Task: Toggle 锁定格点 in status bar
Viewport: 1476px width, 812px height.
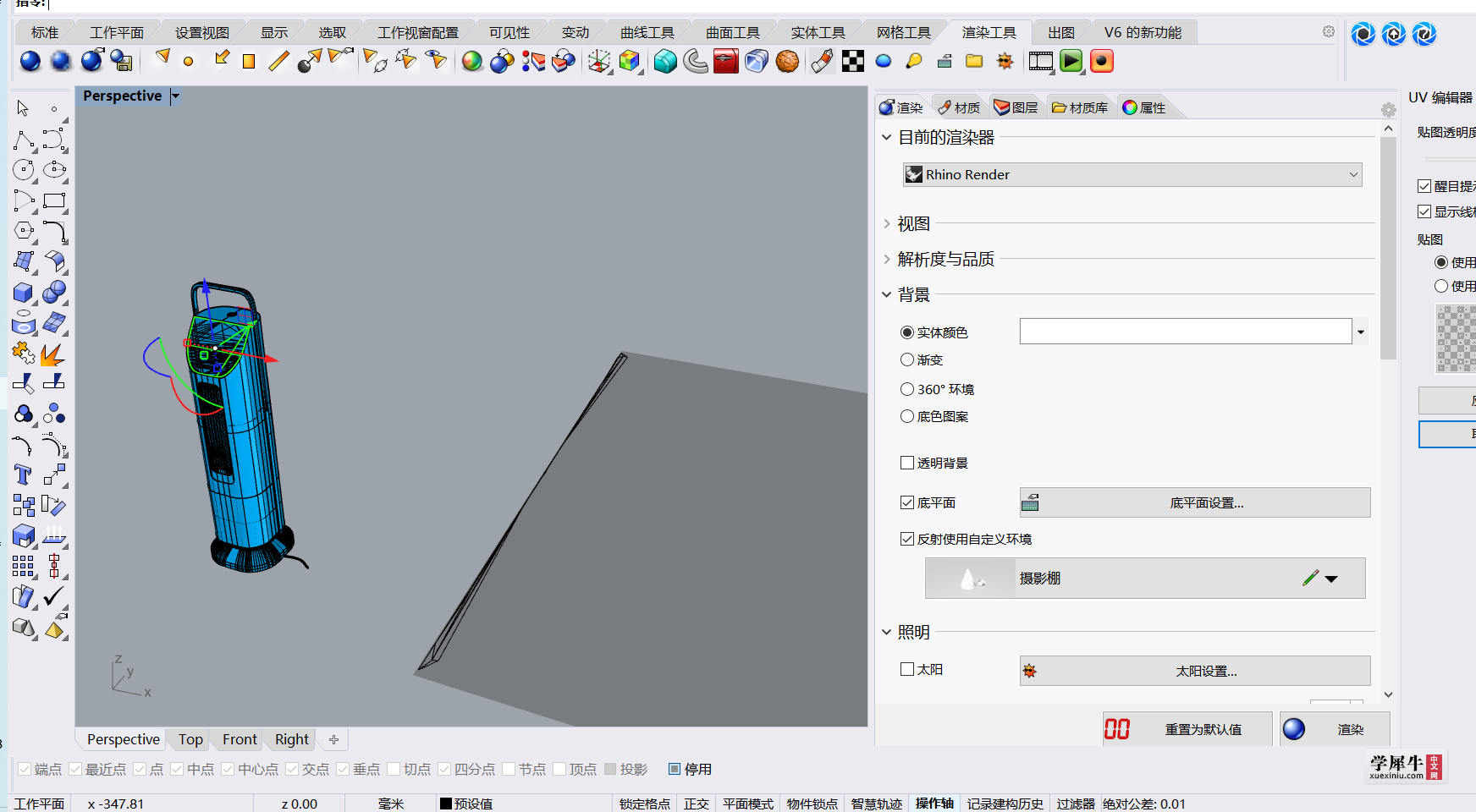Action: point(645,804)
